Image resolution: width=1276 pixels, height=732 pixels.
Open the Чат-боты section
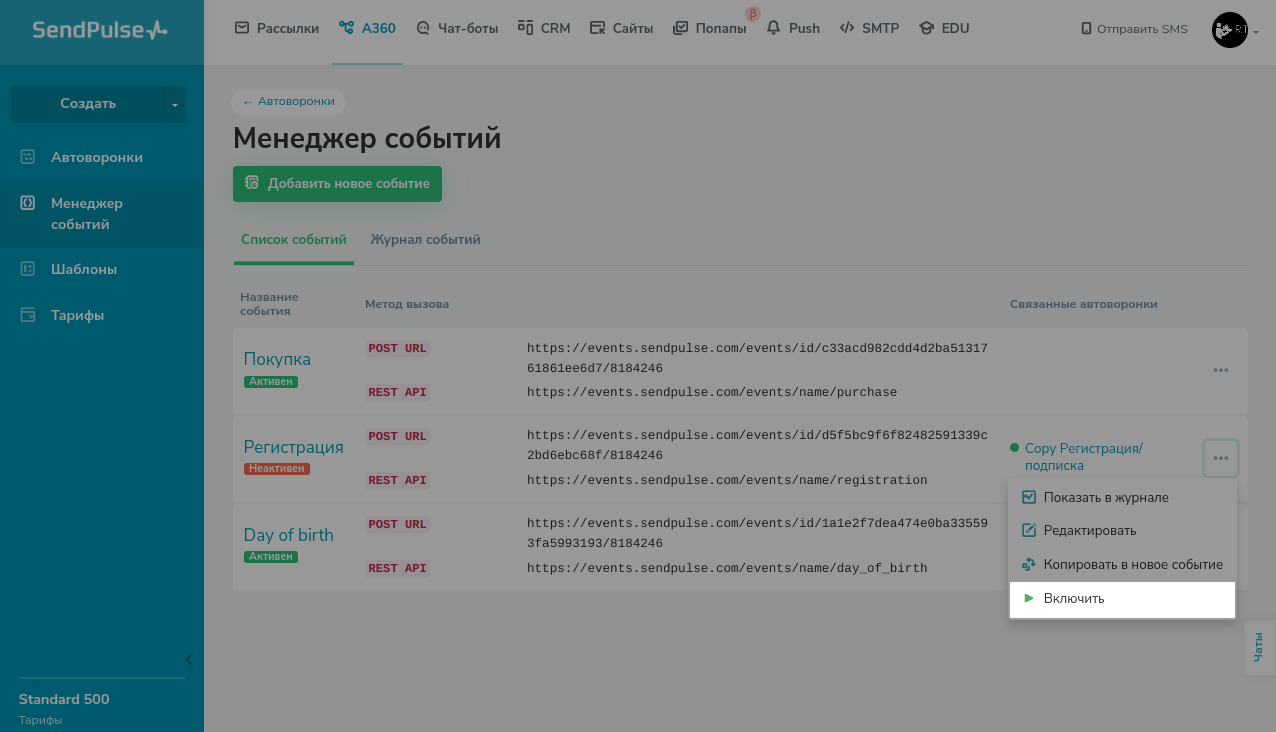457,28
